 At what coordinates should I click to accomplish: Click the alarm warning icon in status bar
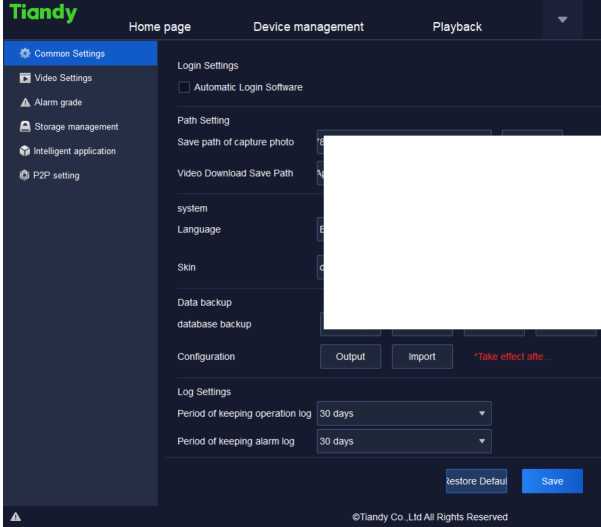[x=15, y=517]
